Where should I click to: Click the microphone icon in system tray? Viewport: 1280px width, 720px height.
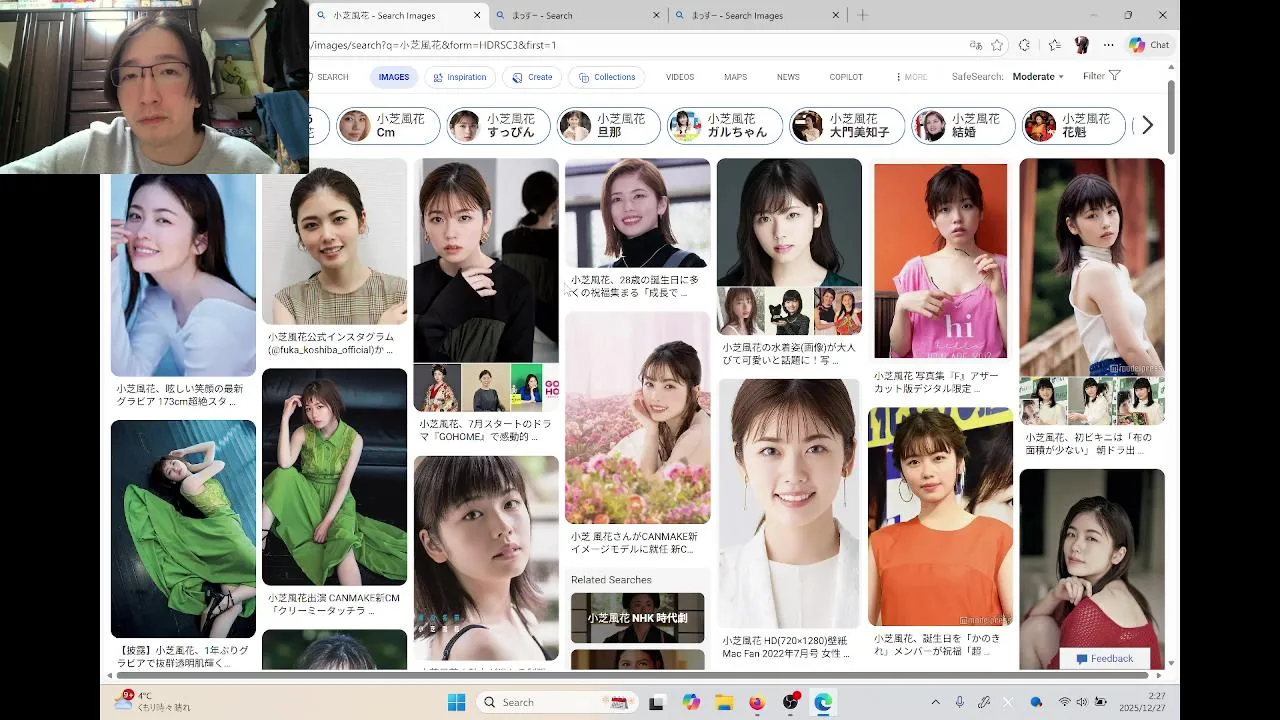point(960,702)
